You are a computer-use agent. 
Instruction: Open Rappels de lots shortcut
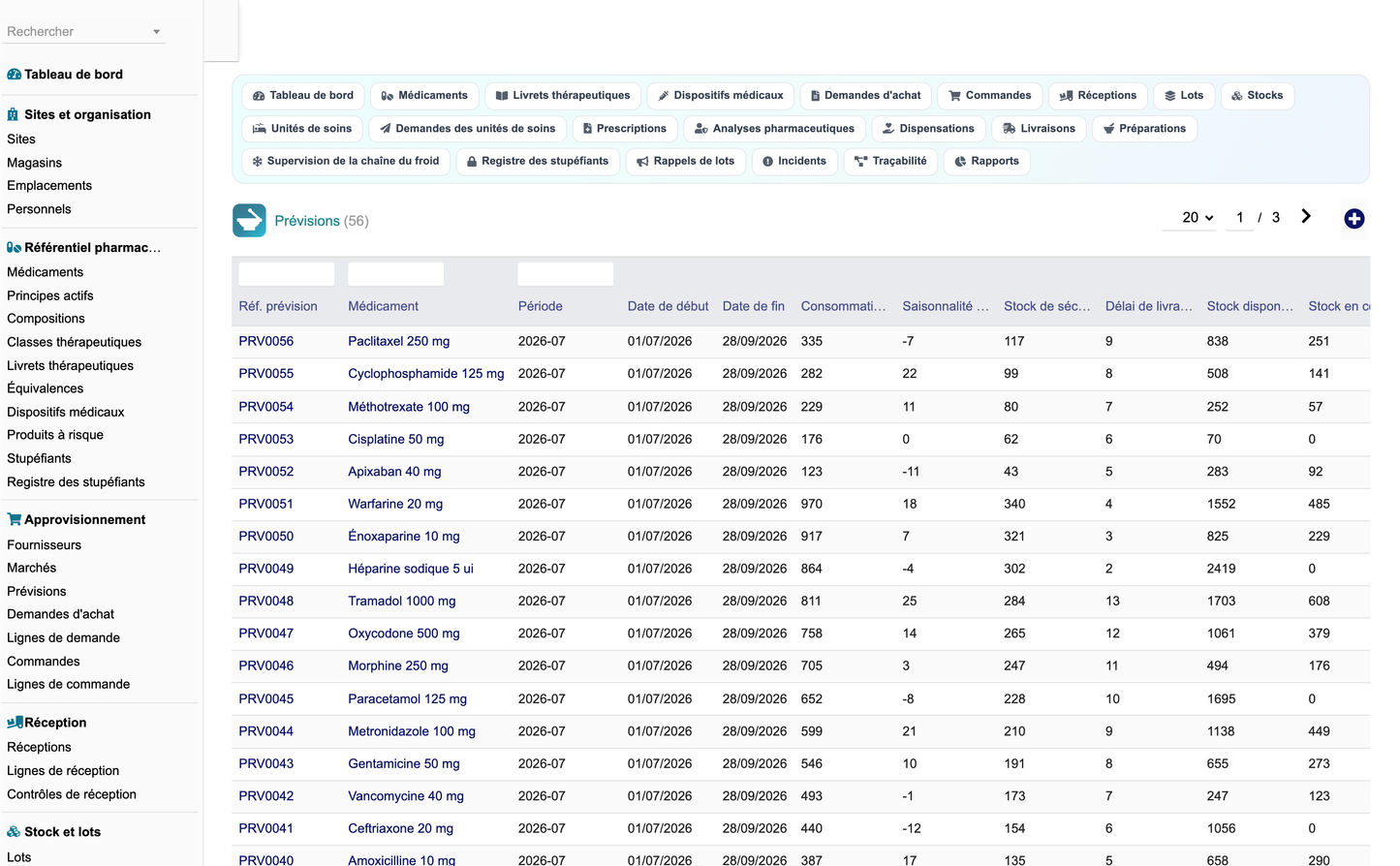(x=686, y=162)
